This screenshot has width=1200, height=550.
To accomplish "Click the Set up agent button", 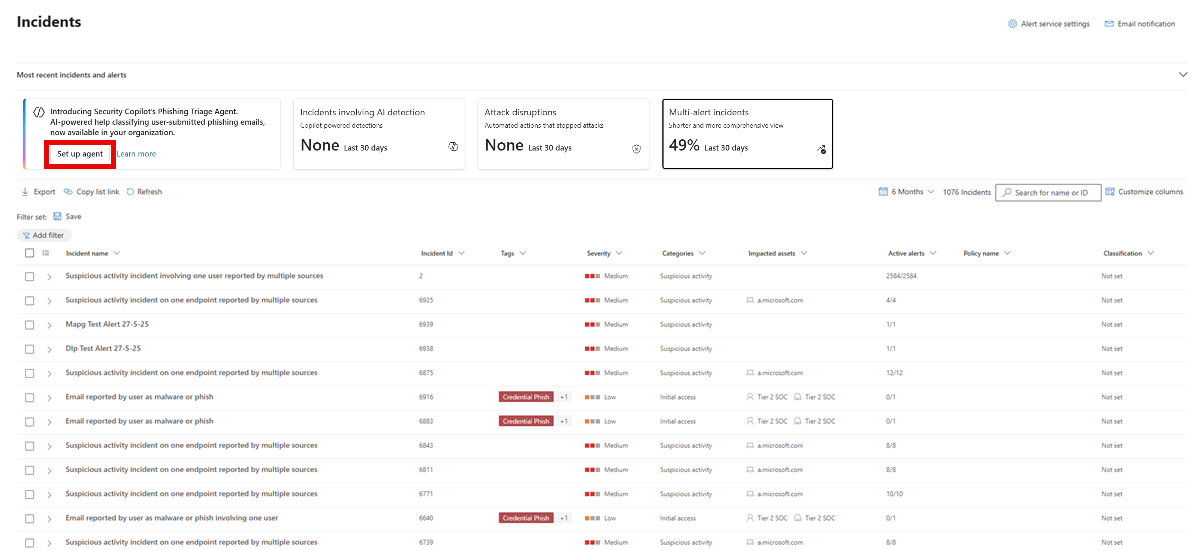I will click(80, 154).
